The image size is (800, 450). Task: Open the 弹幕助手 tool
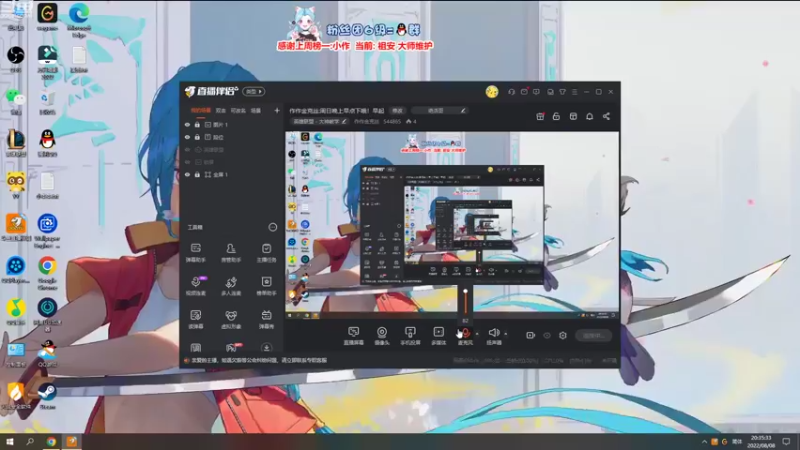tap(196, 253)
